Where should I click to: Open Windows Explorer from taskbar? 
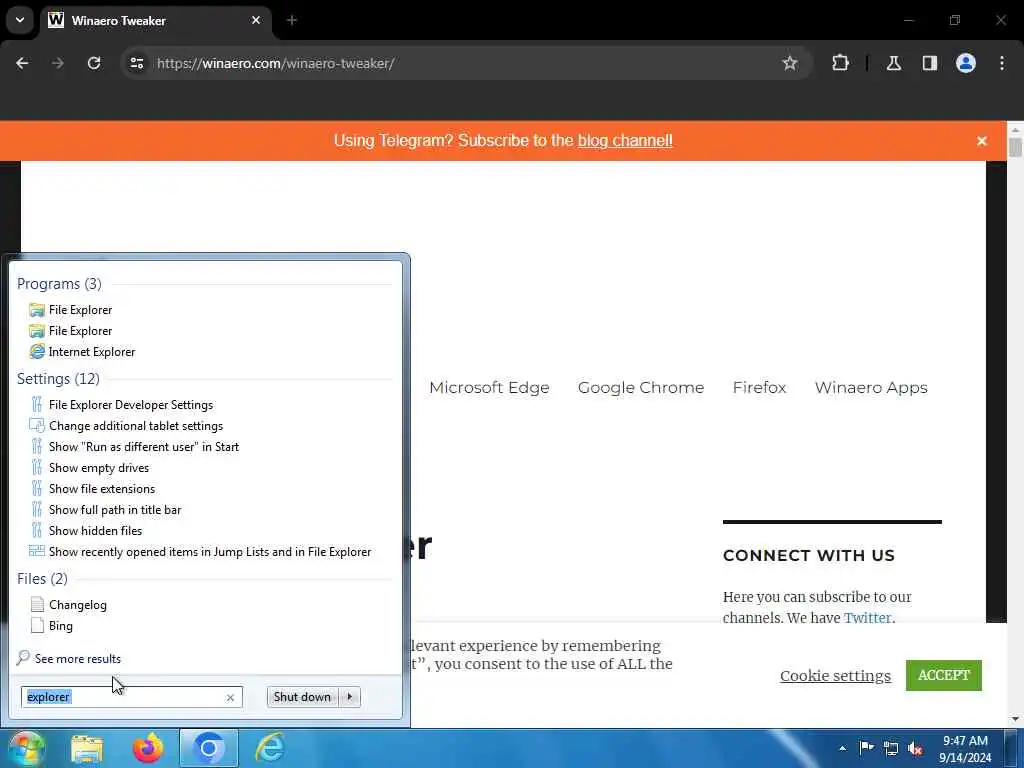click(x=87, y=749)
